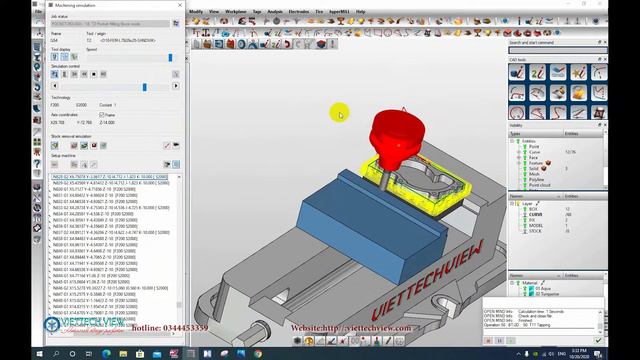640x360 pixels.
Task: Click the left arrow of simulation position slider
Action: [x=54, y=86]
